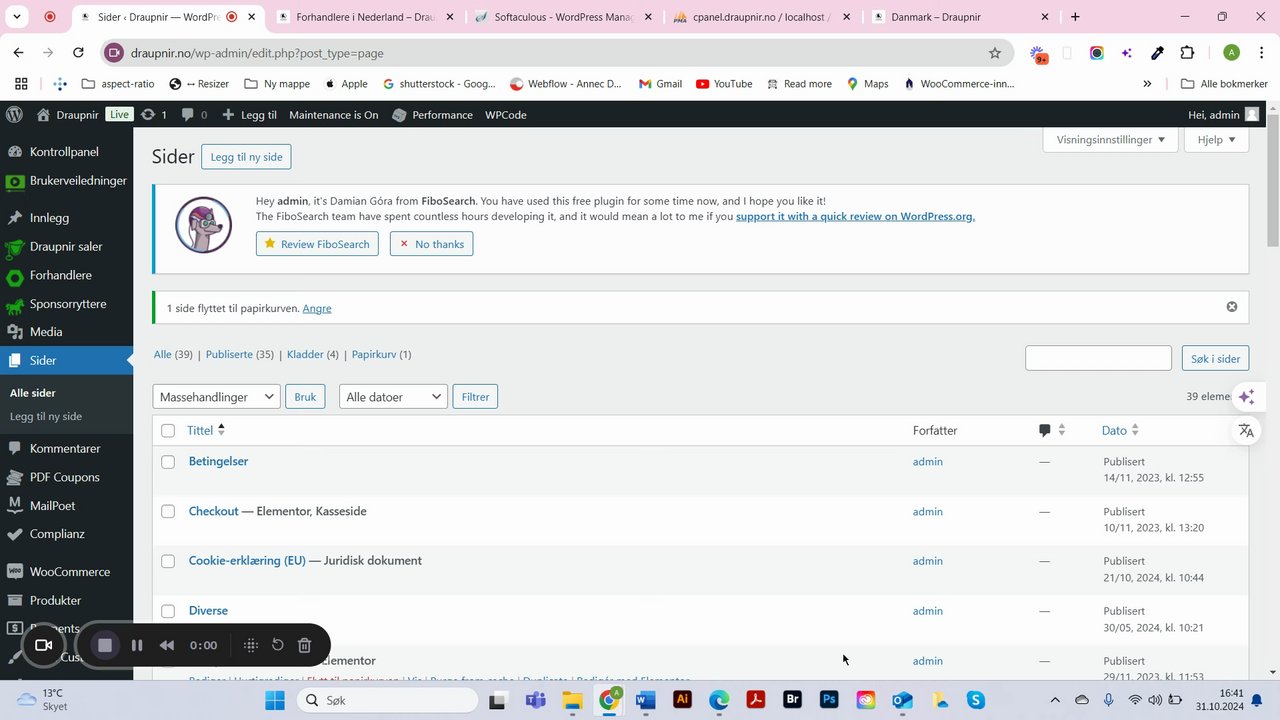
Task: Click Legg til ny side button
Action: (246, 157)
